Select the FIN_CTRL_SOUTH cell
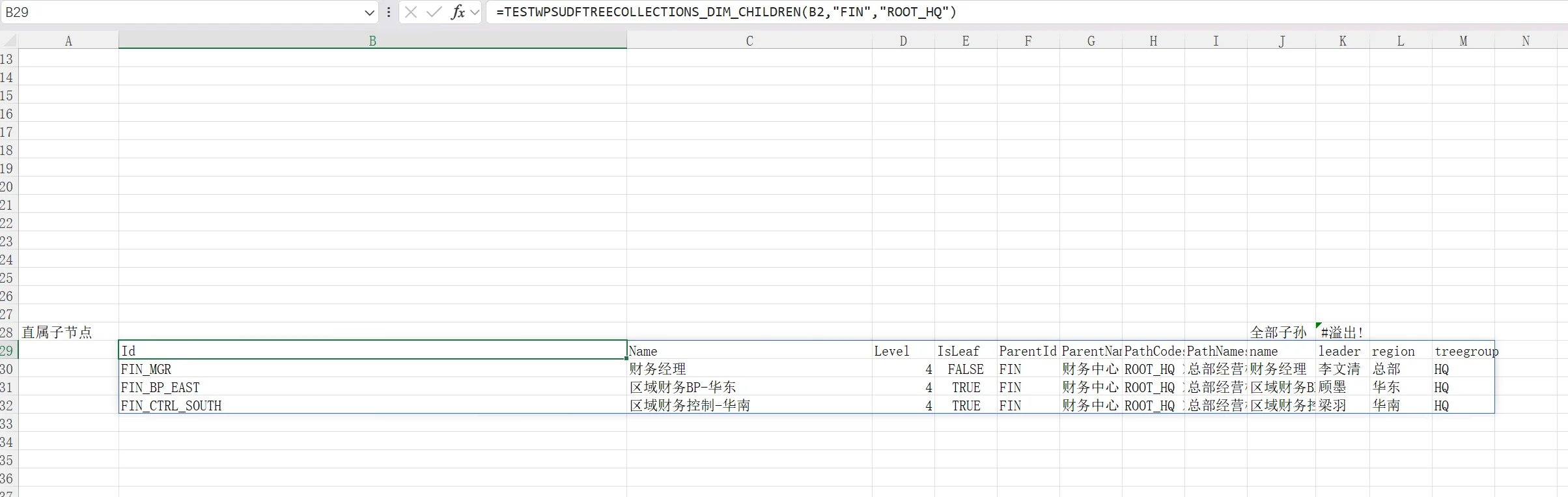The height and width of the screenshot is (497, 1568). (x=372, y=405)
